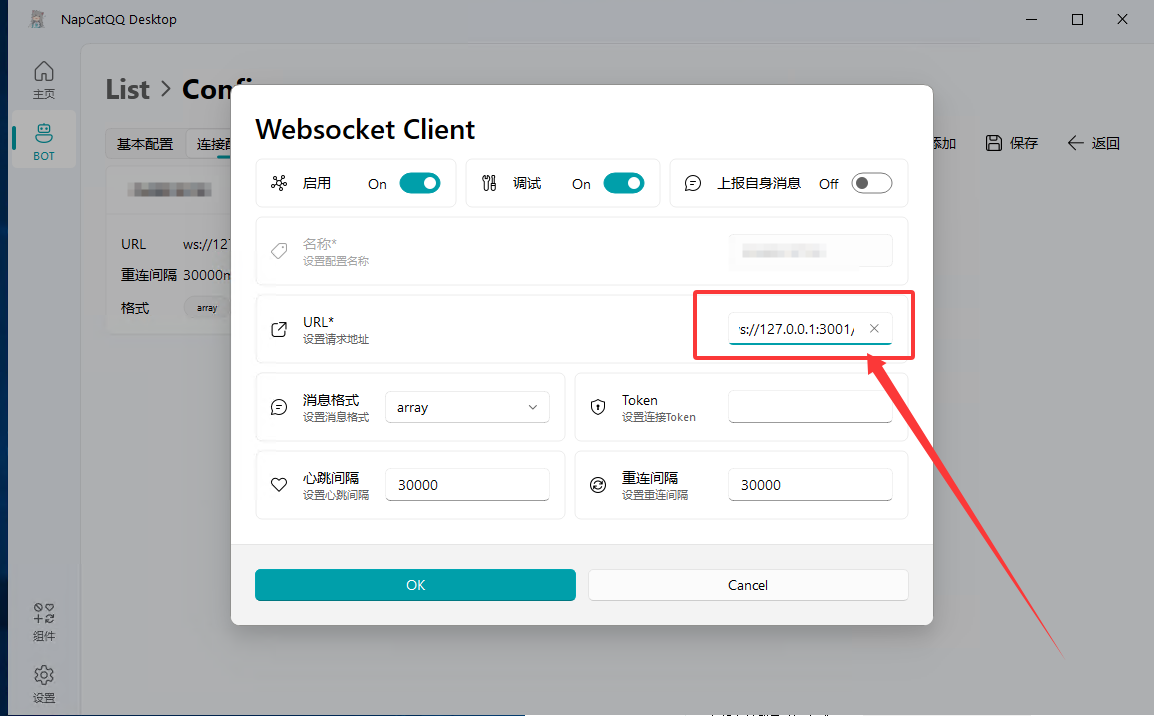
Task: Focus the 心跳间隔 input field
Action: point(467,485)
